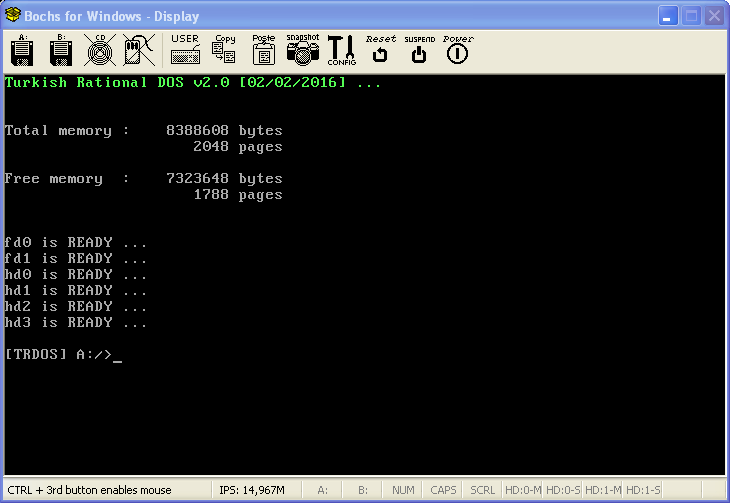Click the SCRL status indicator

(x=482, y=490)
